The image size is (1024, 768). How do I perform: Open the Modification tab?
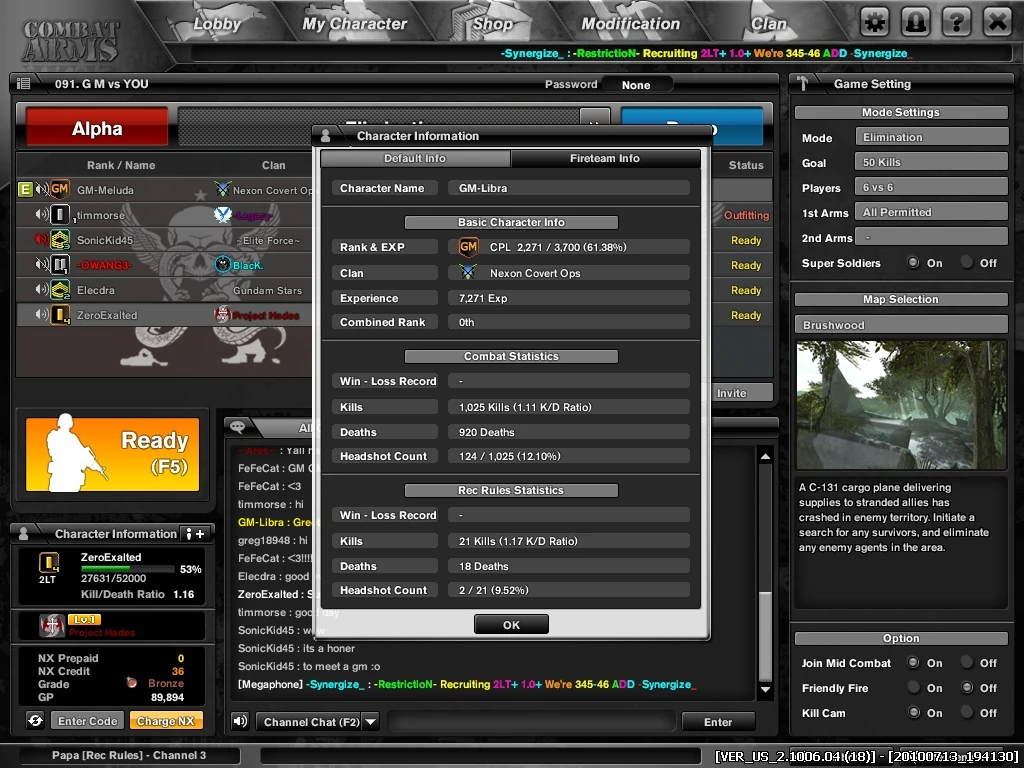[x=631, y=24]
